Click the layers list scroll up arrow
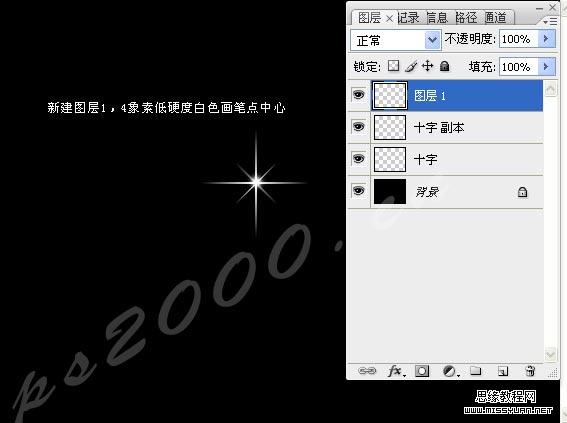This screenshot has width=567, height=423. coord(550,89)
